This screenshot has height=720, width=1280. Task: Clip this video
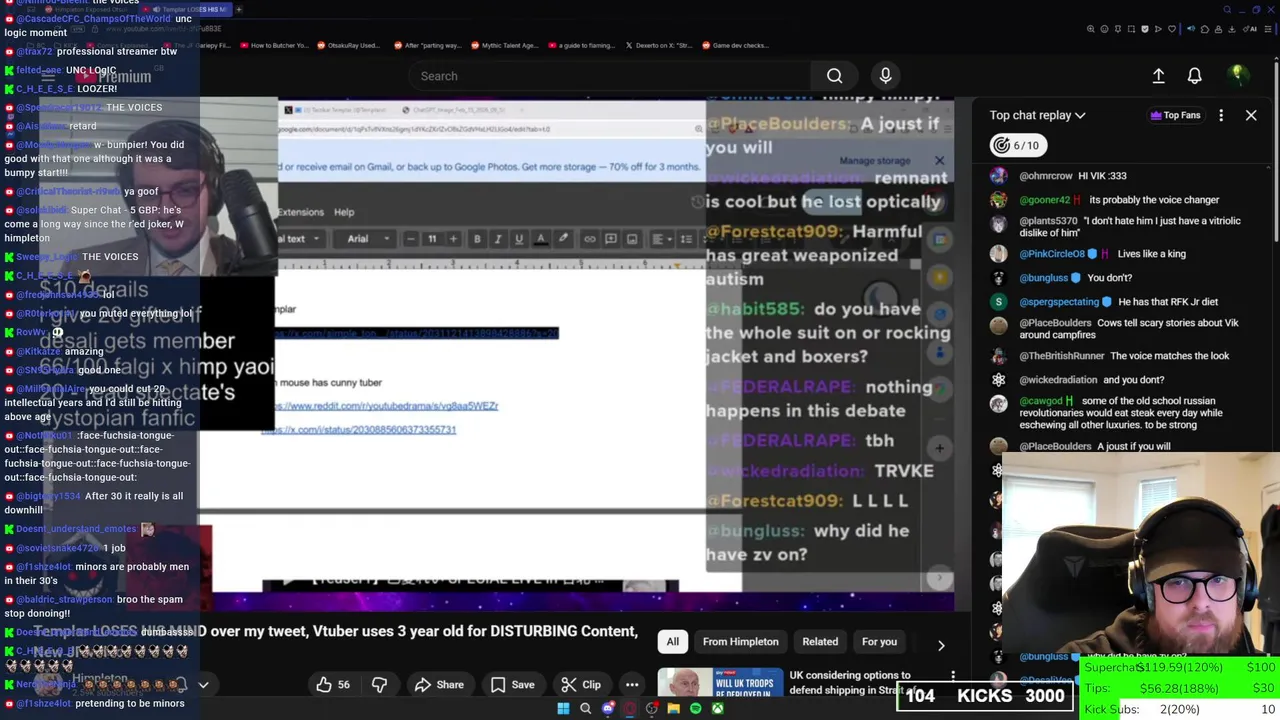point(581,685)
